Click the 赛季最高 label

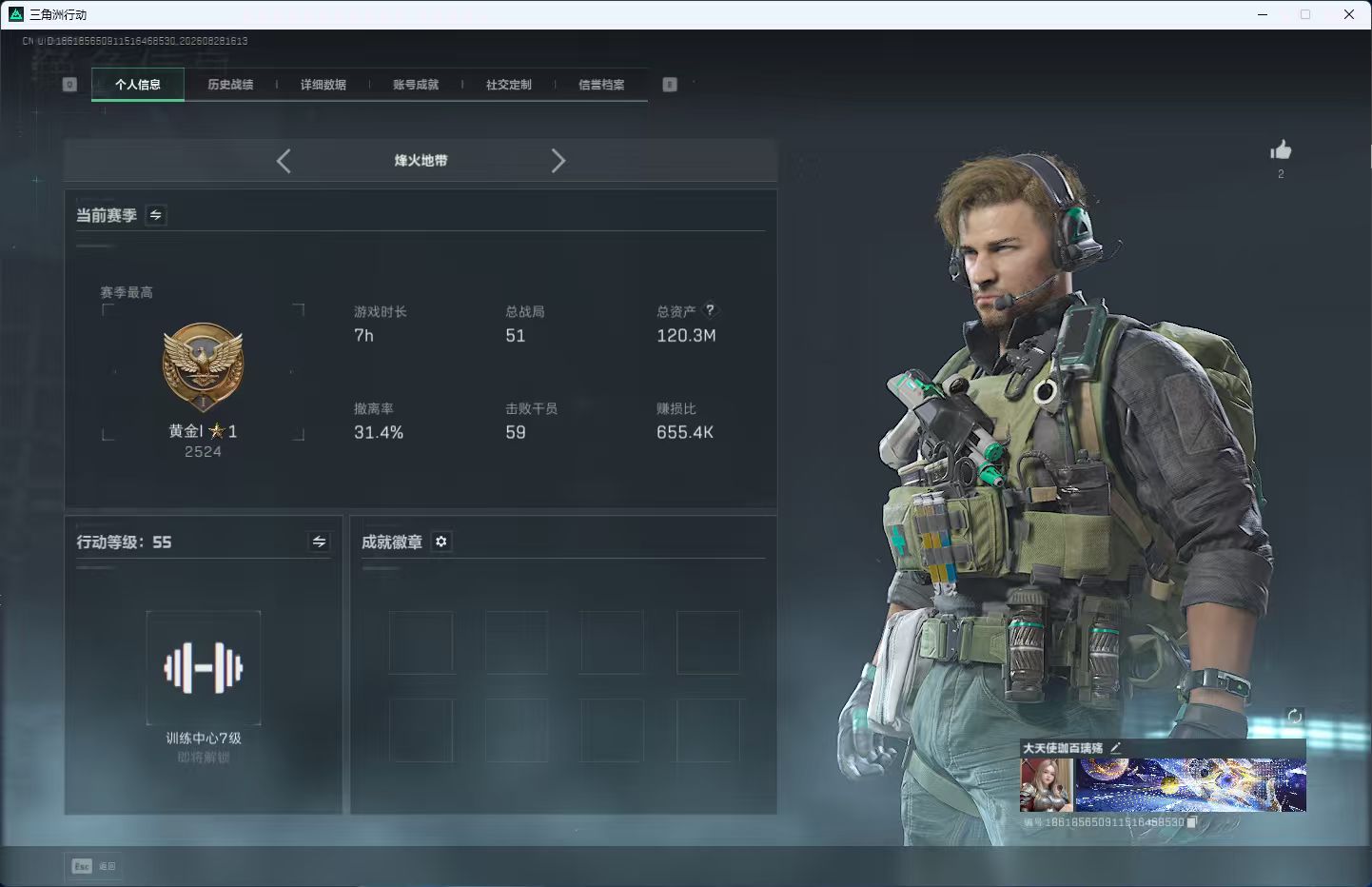click(x=127, y=292)
